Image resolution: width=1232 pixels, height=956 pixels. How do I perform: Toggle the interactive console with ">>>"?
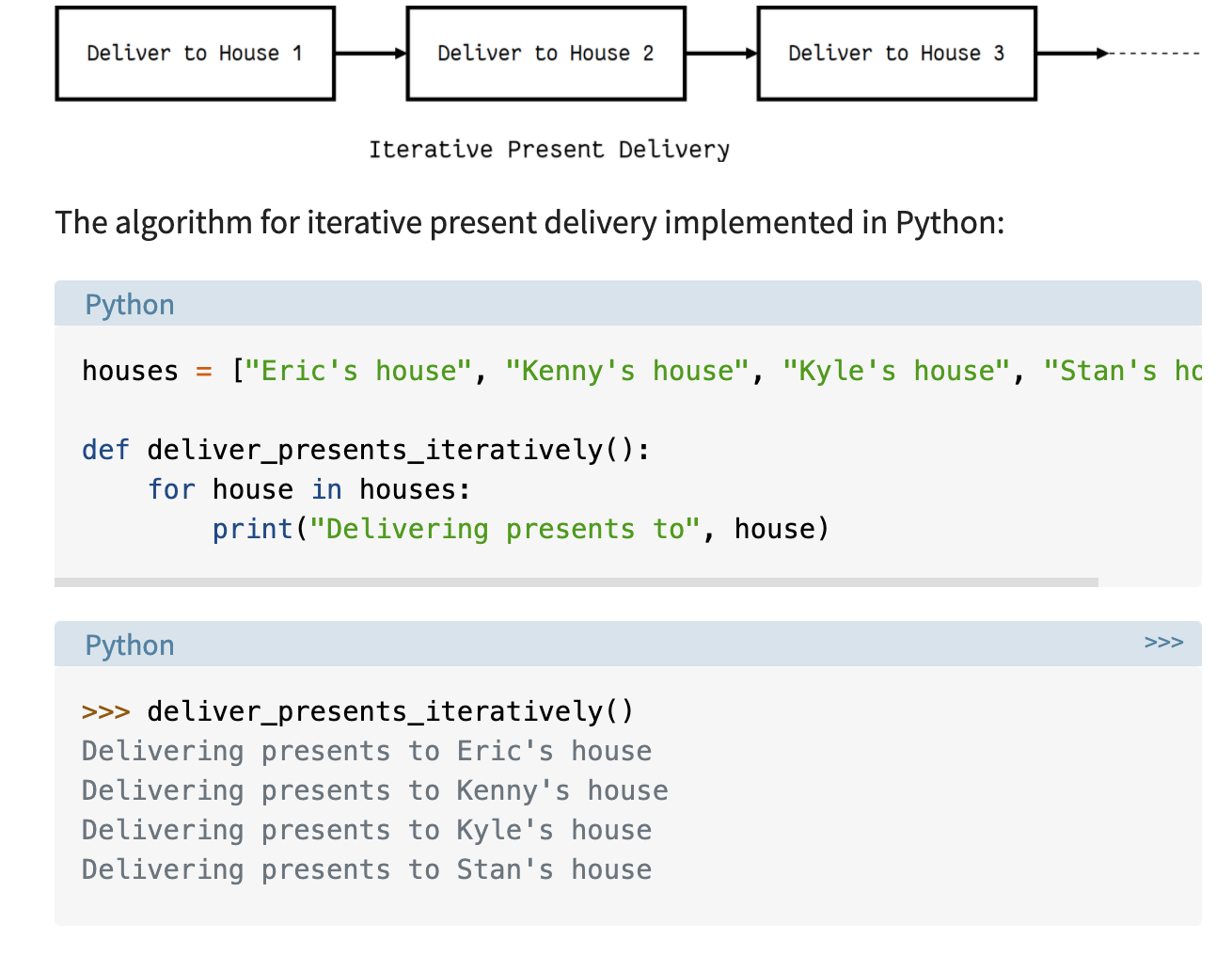1164,641
